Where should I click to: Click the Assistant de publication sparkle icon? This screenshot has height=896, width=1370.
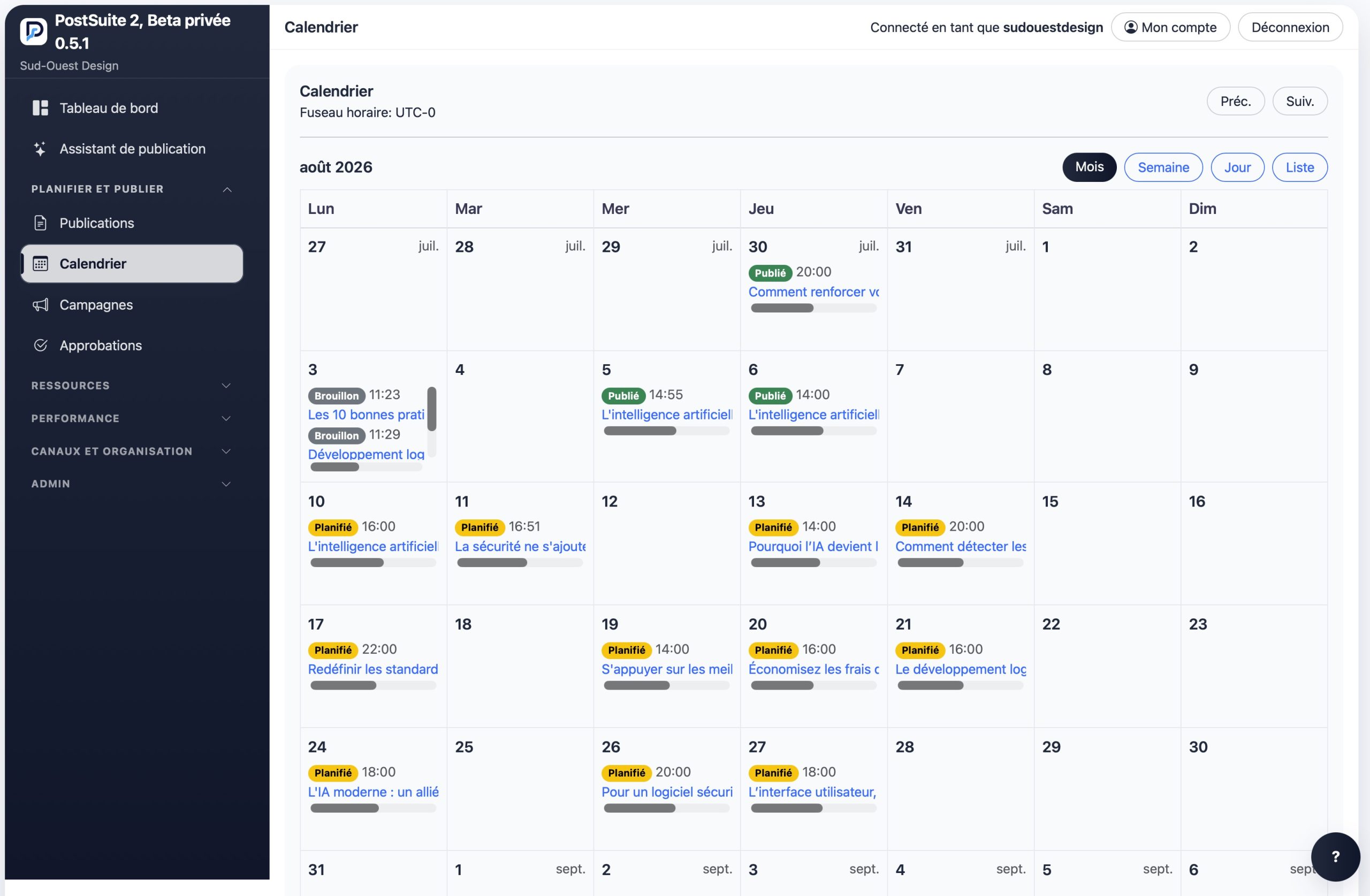pos(40,149)
